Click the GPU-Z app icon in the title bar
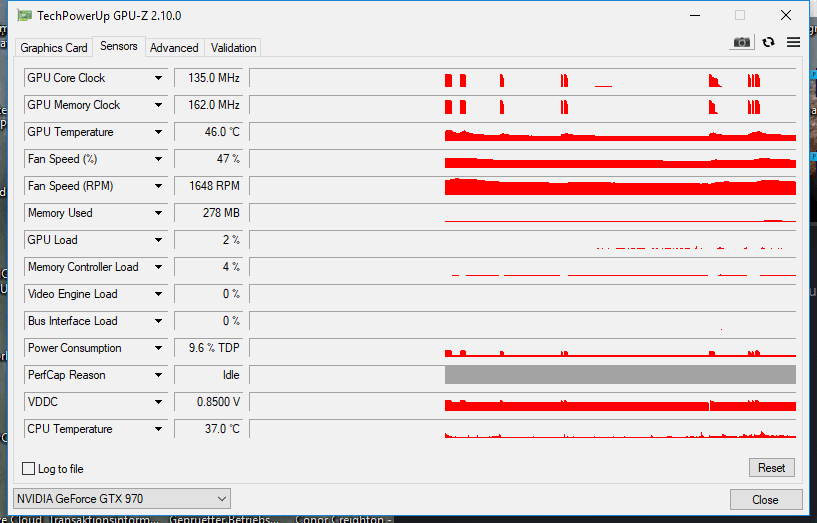Screen dimensions: 817x523 tap(24, 16)
